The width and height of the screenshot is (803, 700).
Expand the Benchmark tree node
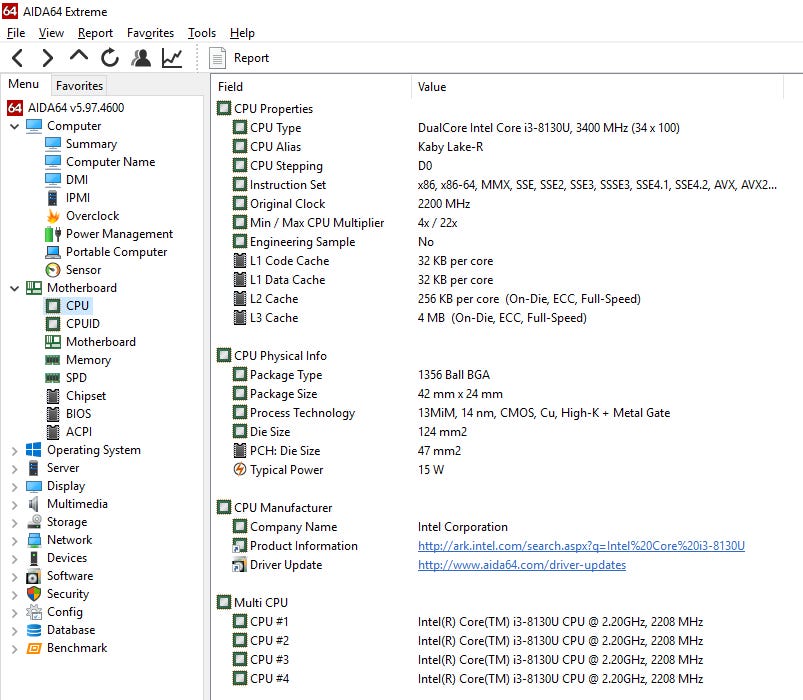[15, 648]
